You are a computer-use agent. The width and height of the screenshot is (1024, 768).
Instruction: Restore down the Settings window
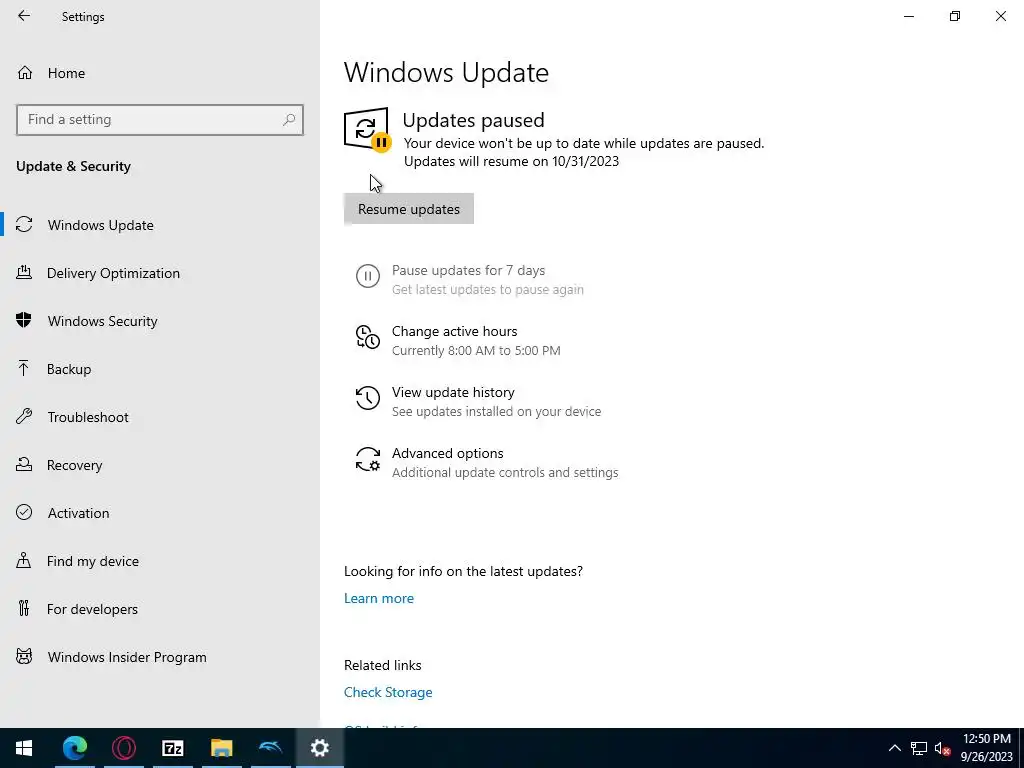pyautogui.click(x=955, y=16)
